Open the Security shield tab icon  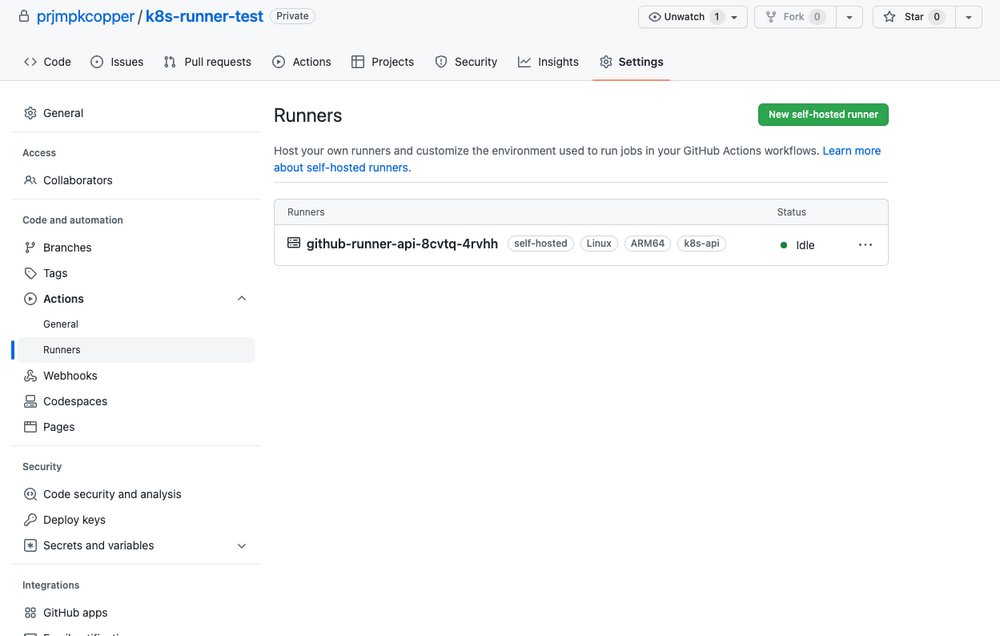[x=440, y=61]
